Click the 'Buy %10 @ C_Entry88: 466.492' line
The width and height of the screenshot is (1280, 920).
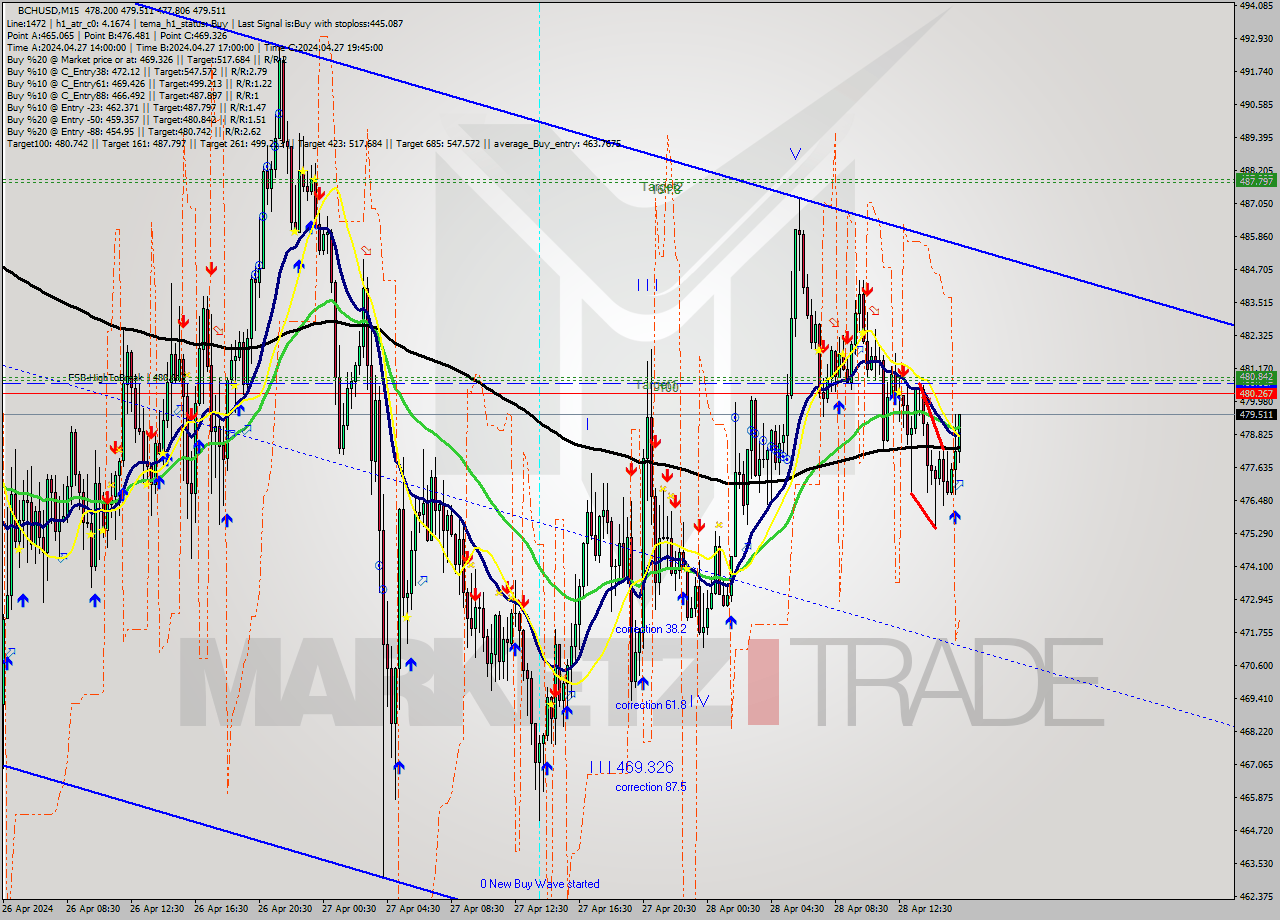click(x=134, y=95)
